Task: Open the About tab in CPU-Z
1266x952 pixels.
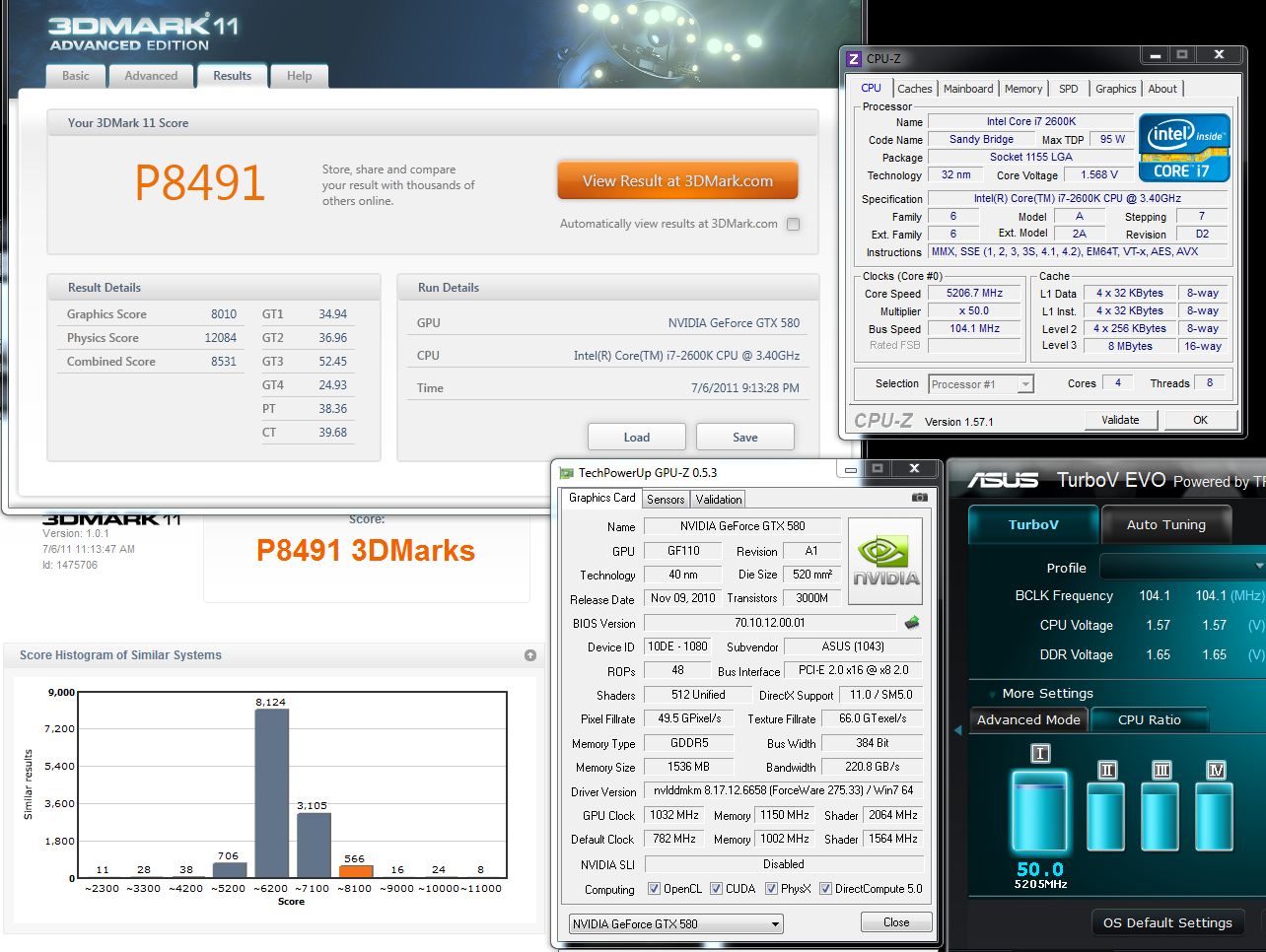Action: tap(1162, 89)
